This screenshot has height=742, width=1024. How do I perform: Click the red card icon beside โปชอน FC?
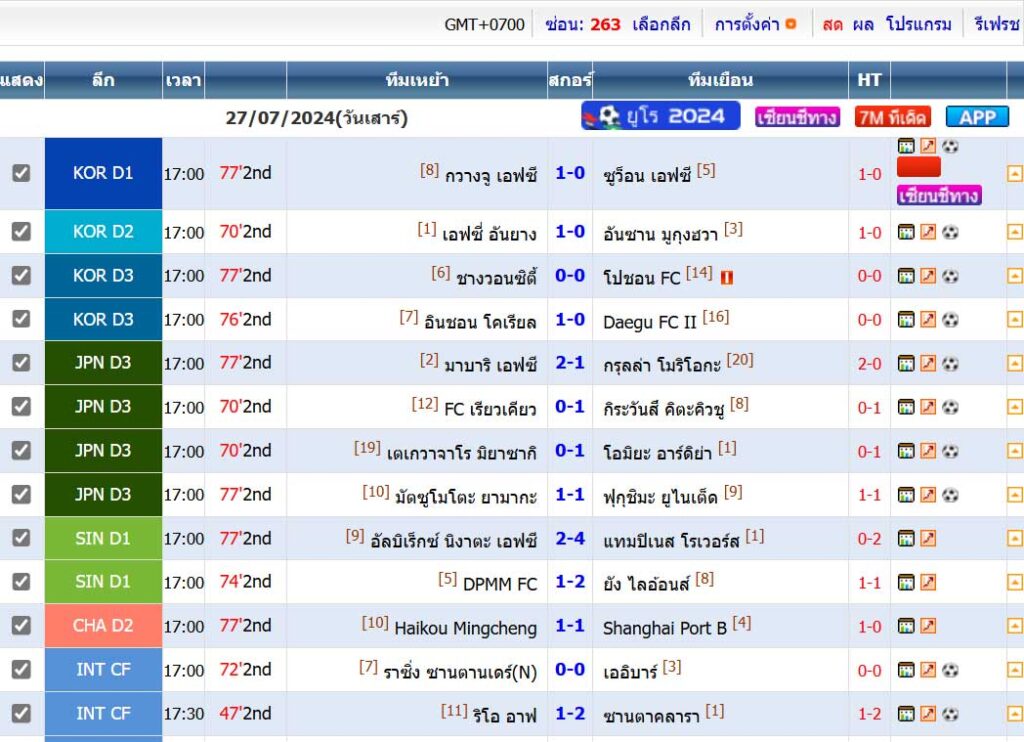tap(727, 278)
